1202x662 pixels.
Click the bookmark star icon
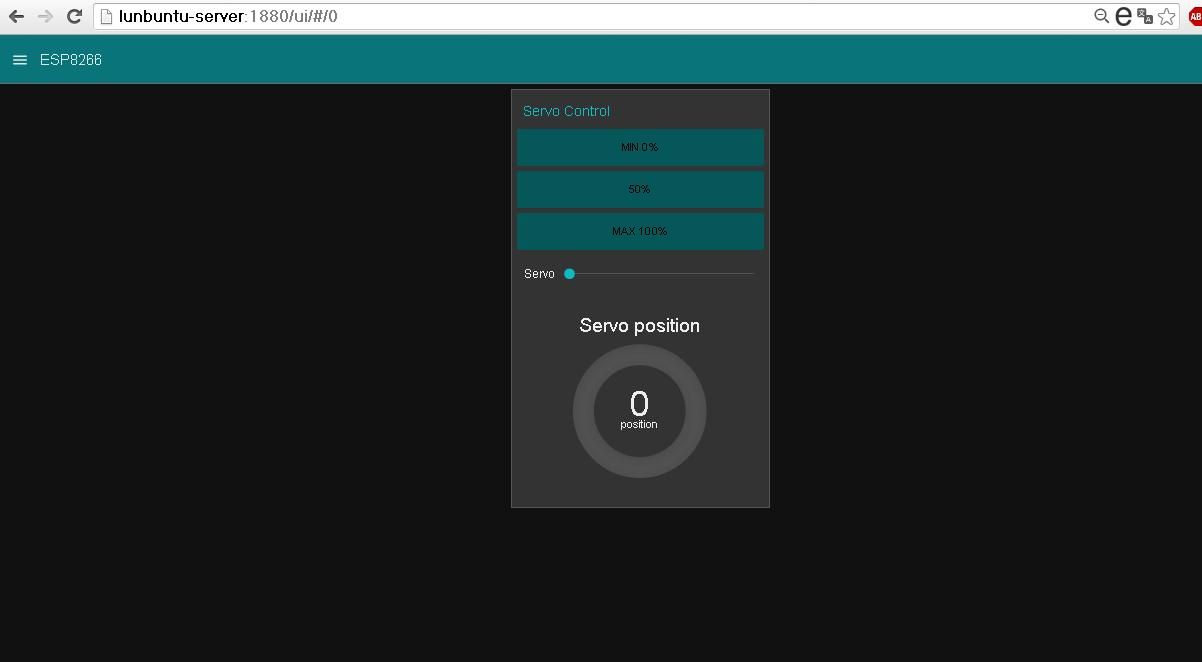tap(1166, 16)
